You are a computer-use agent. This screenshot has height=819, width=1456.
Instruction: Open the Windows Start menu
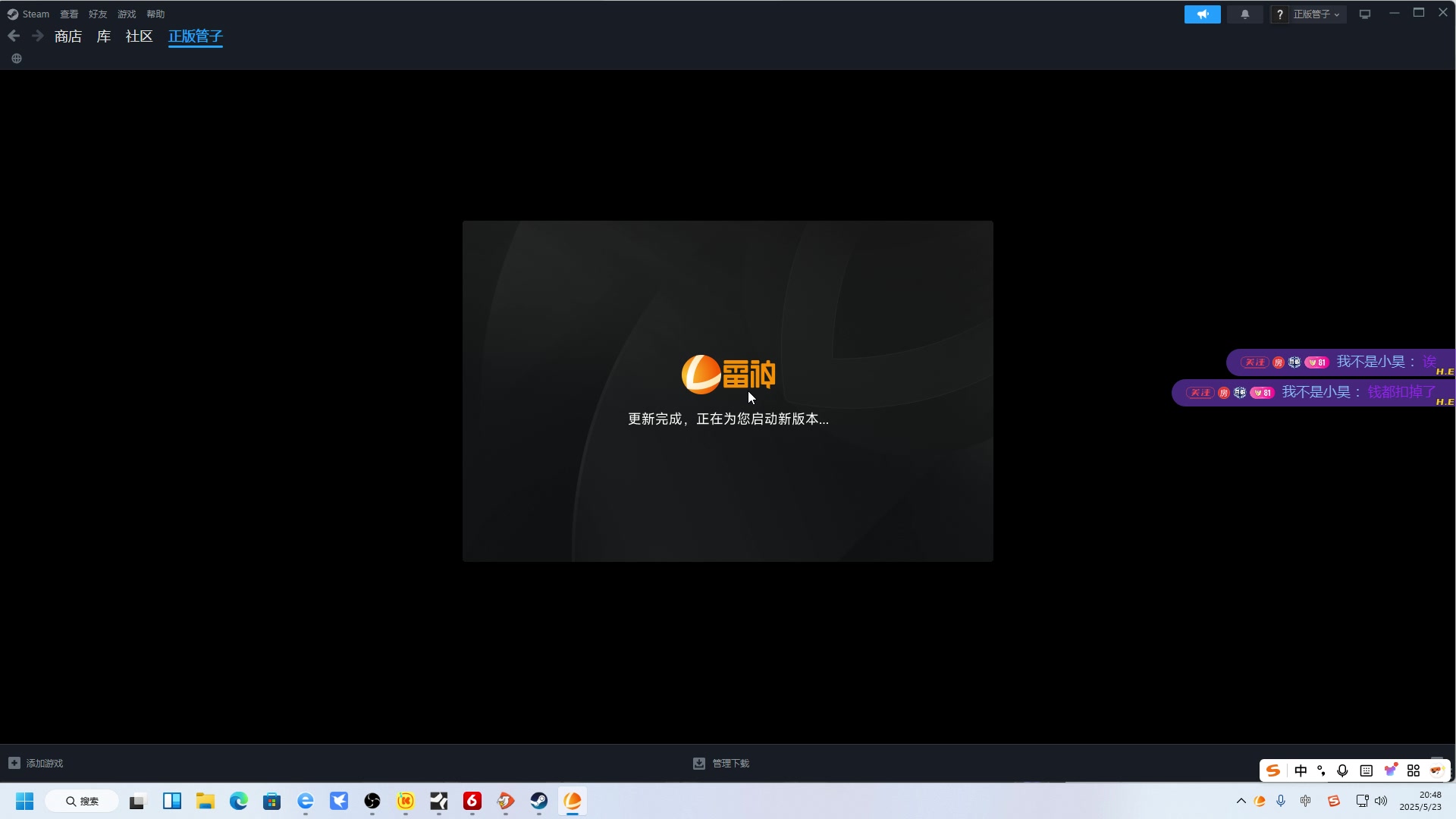point(25,801)
